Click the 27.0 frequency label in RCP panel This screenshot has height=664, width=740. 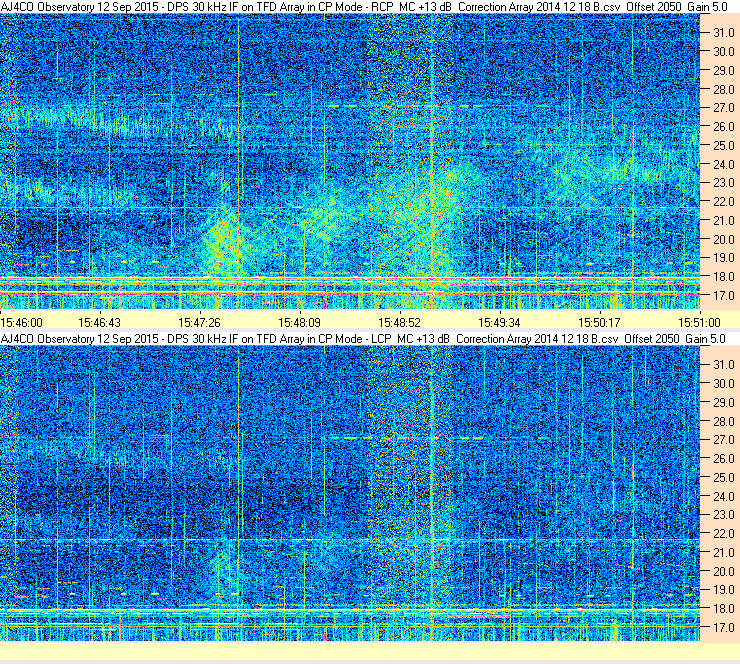pyautogui.click(x=724, y=108)
